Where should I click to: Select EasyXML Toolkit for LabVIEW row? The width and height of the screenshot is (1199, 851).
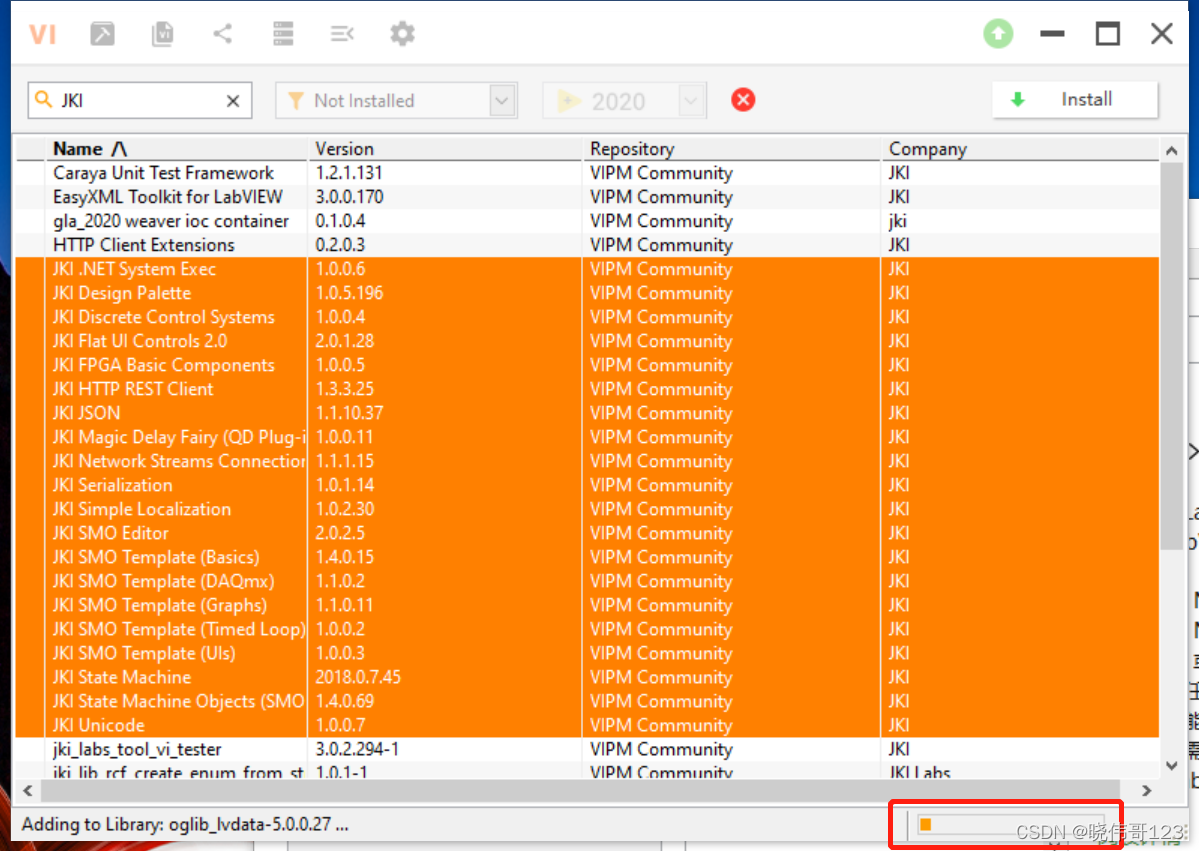587,197
